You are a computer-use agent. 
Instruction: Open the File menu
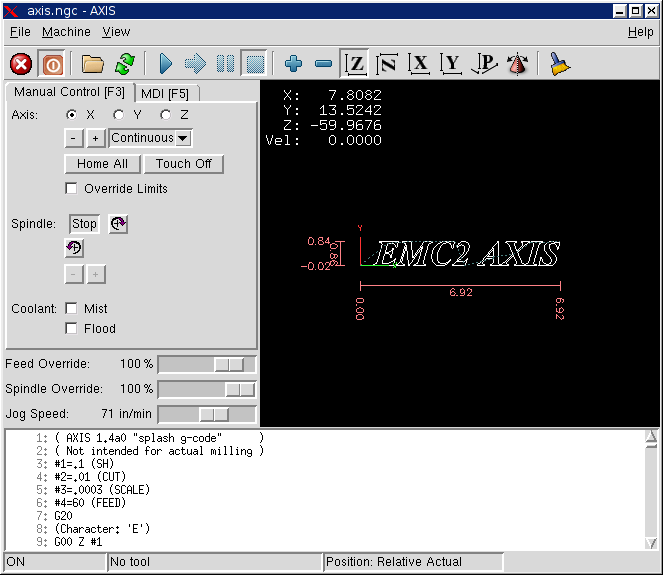pos(20,32)
